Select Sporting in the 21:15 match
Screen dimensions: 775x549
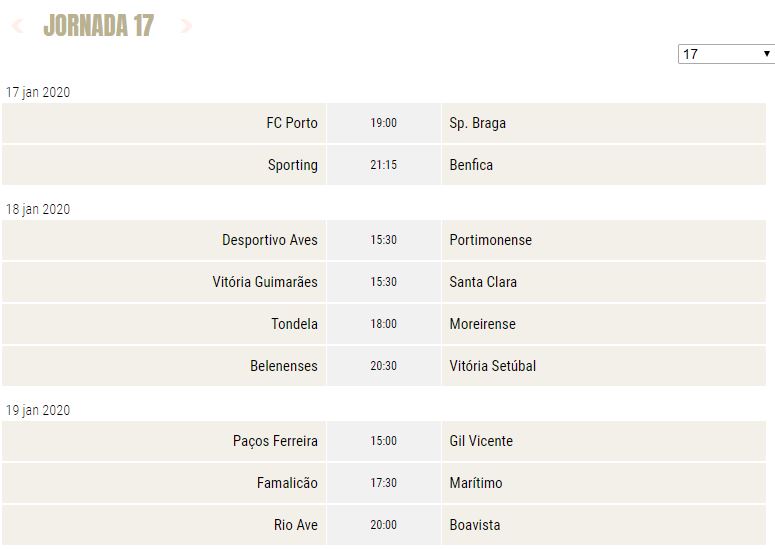(293, 165)
